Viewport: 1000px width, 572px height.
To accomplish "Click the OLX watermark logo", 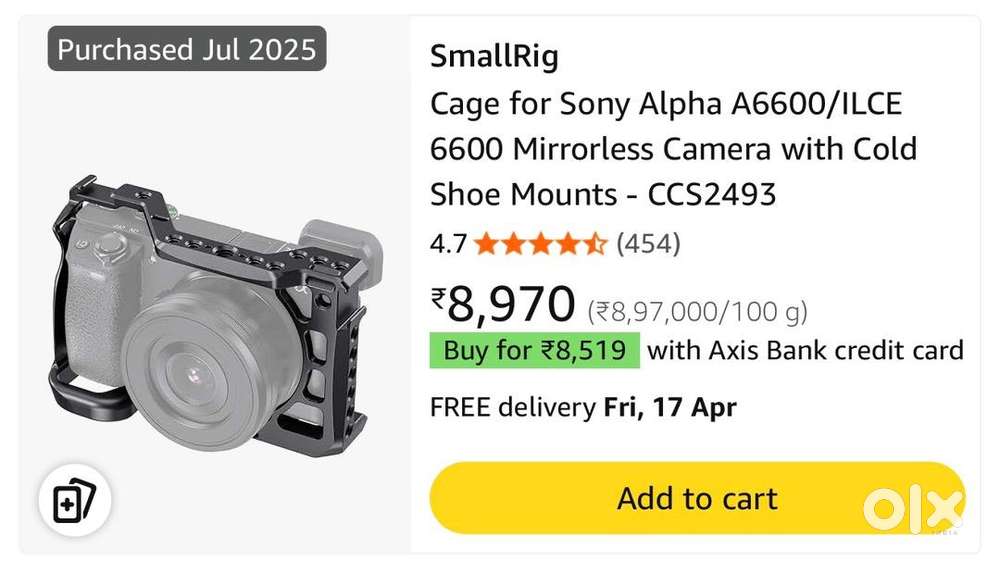I will (912, 510).
